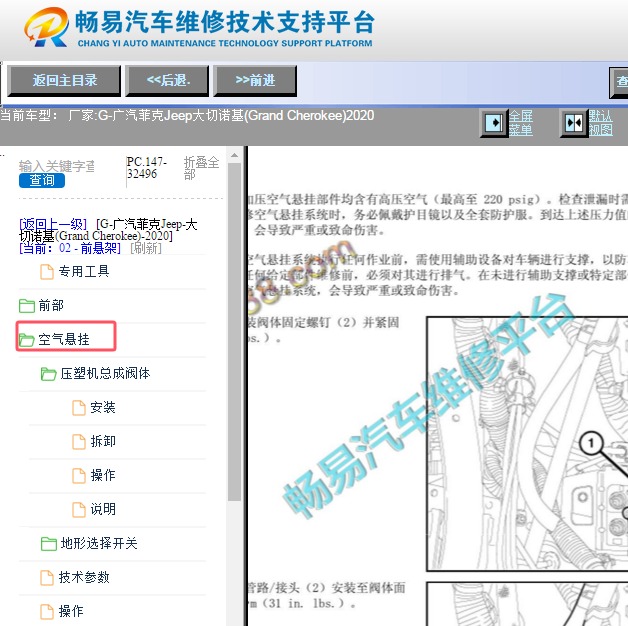Click callout number 1 in the diagram
Screen dimensions: 628x626
point(591,443)
